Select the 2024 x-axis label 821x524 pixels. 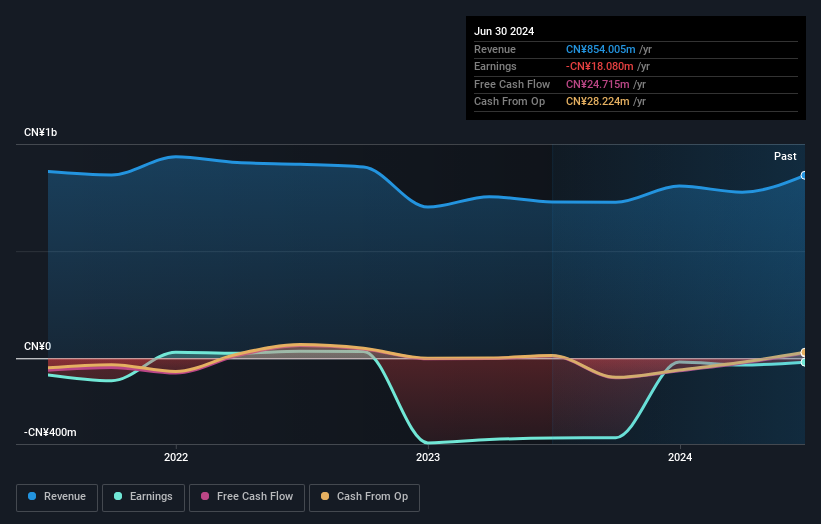pos(680,457)
